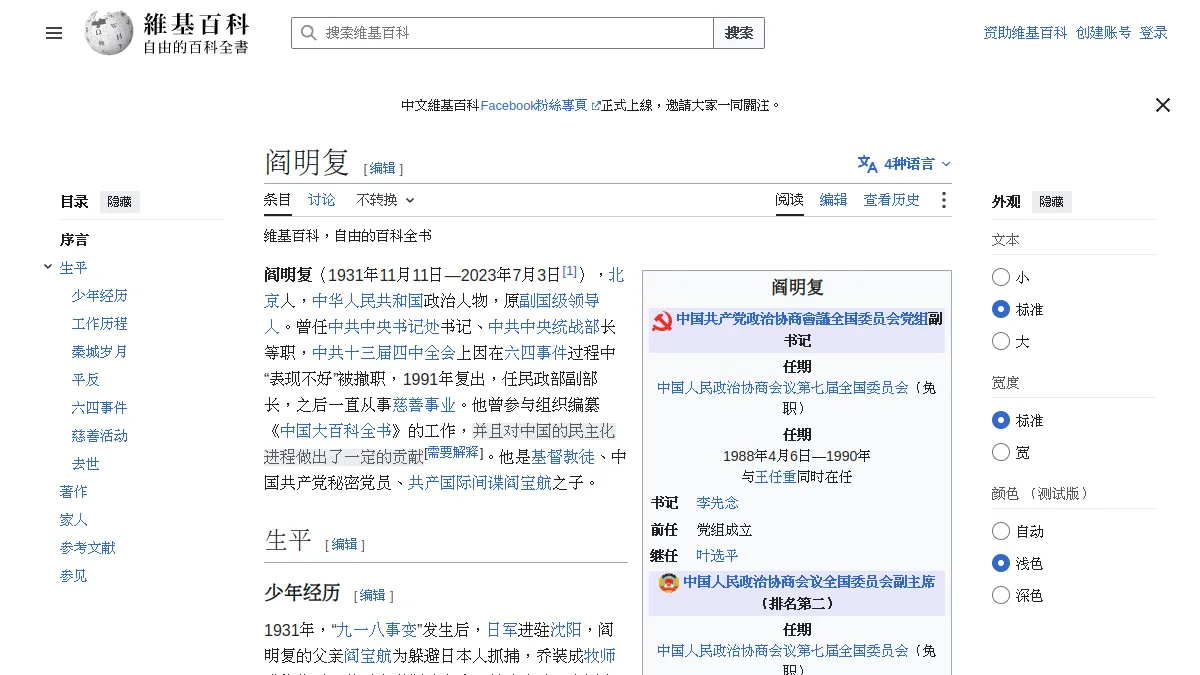Open the external Facebook link icon
This screenshot has width=1200, height=675.
pos(596,105)
